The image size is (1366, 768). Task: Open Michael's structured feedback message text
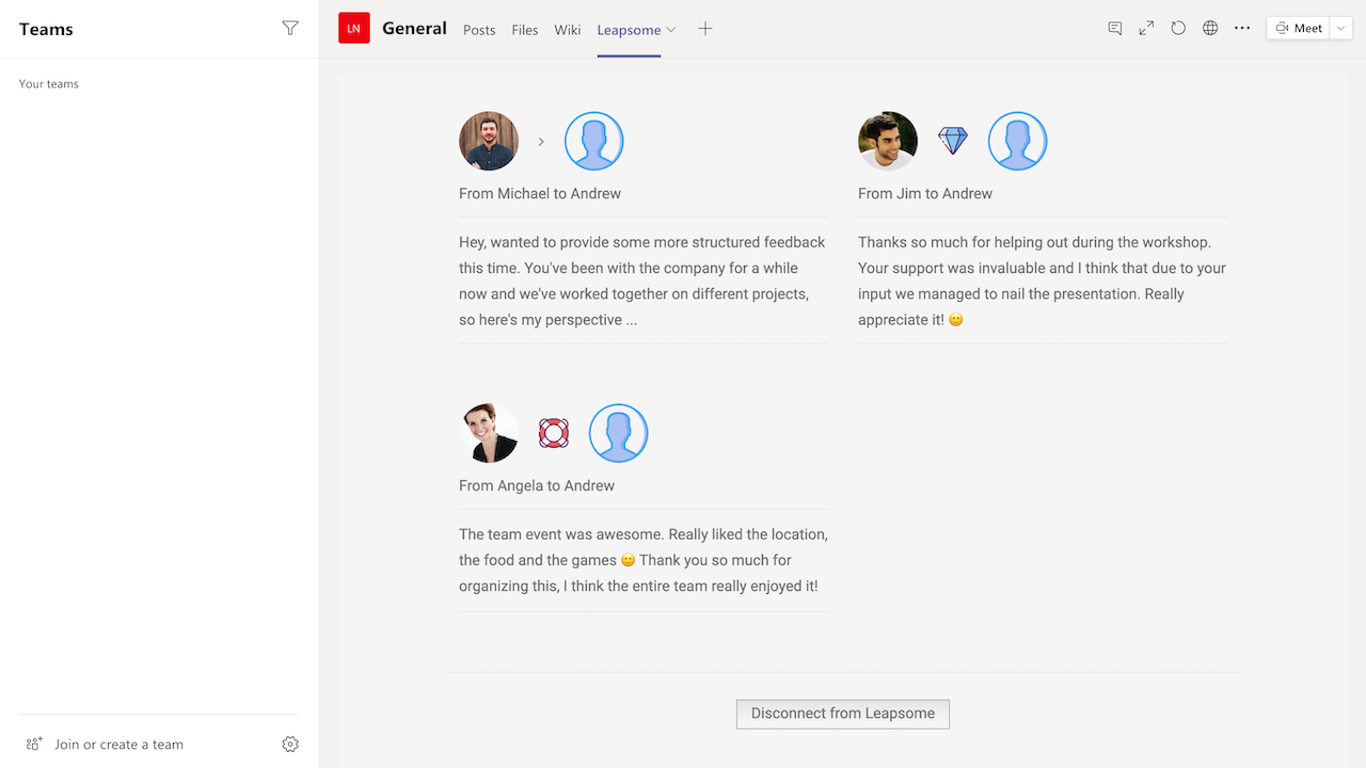coord(643,281)
